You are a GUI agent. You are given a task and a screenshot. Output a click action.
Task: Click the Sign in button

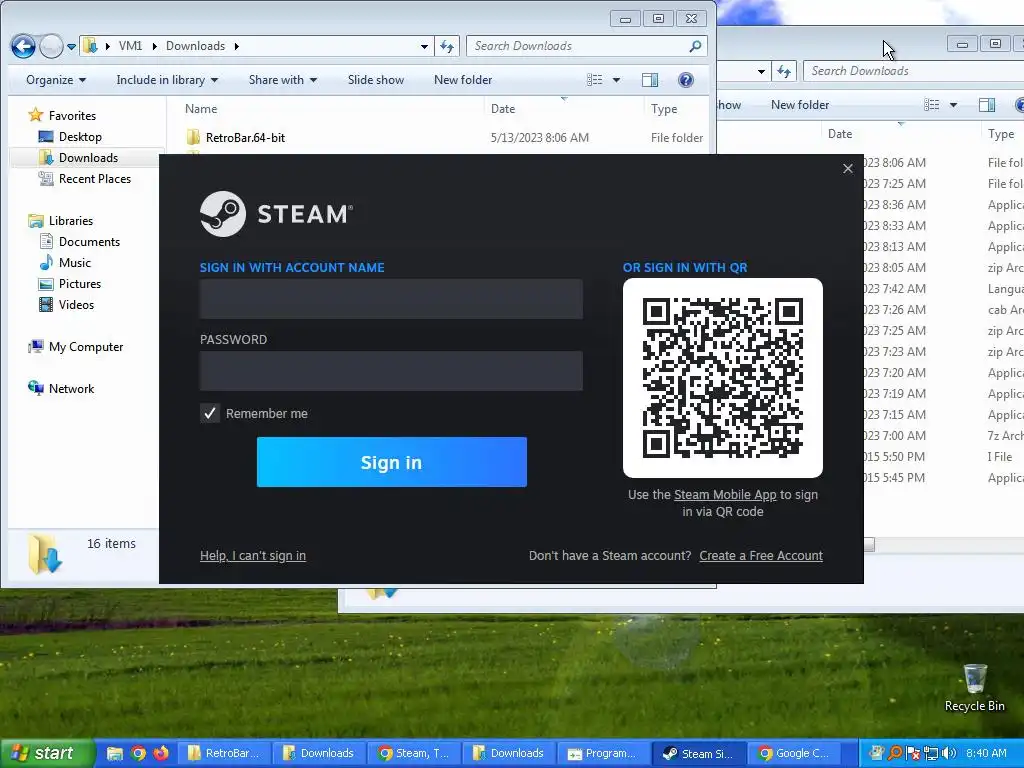(x=392, y=462)
